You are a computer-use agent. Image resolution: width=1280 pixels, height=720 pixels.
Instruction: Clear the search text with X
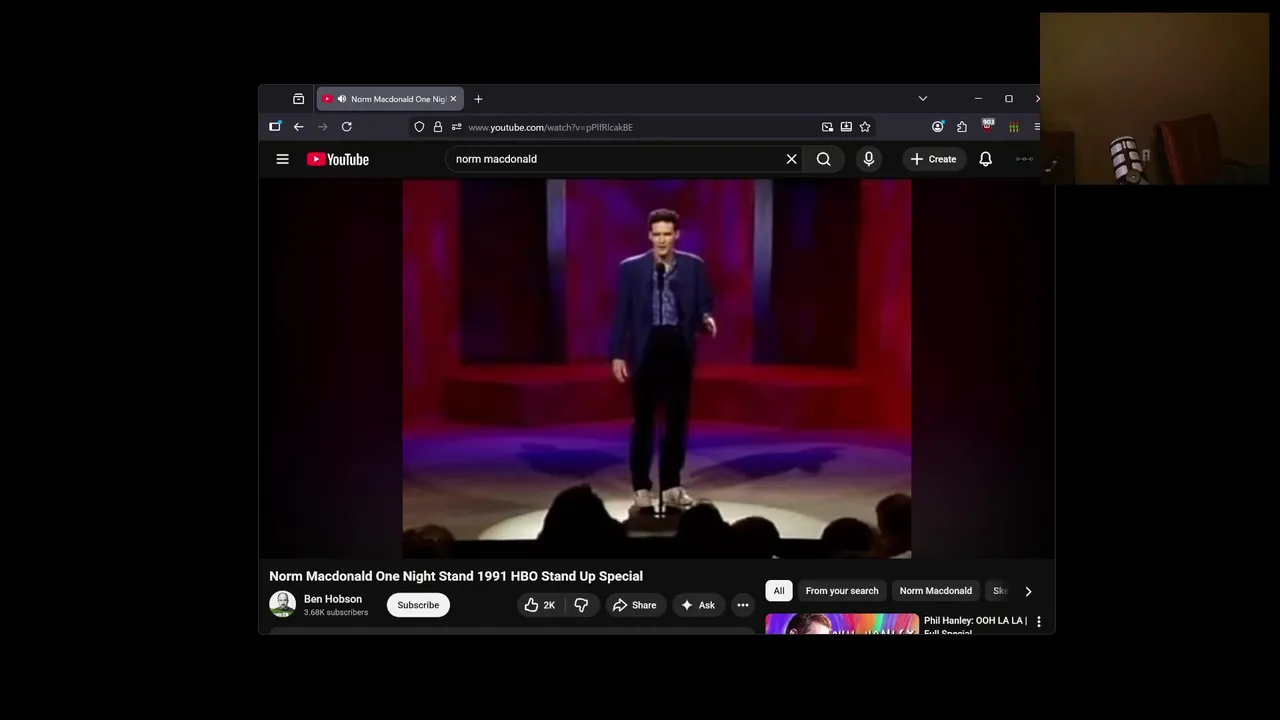click(x=791, y=159)
